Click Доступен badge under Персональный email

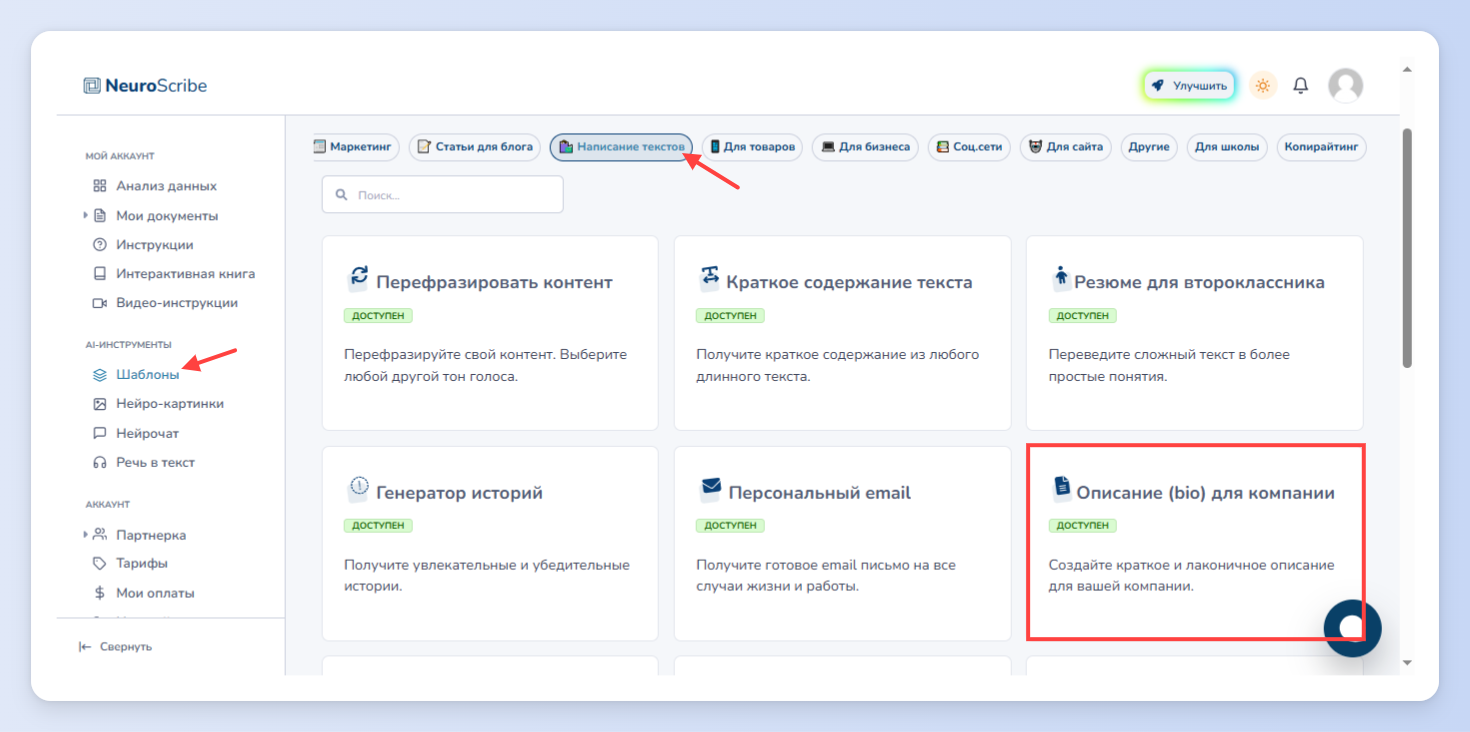730,525
